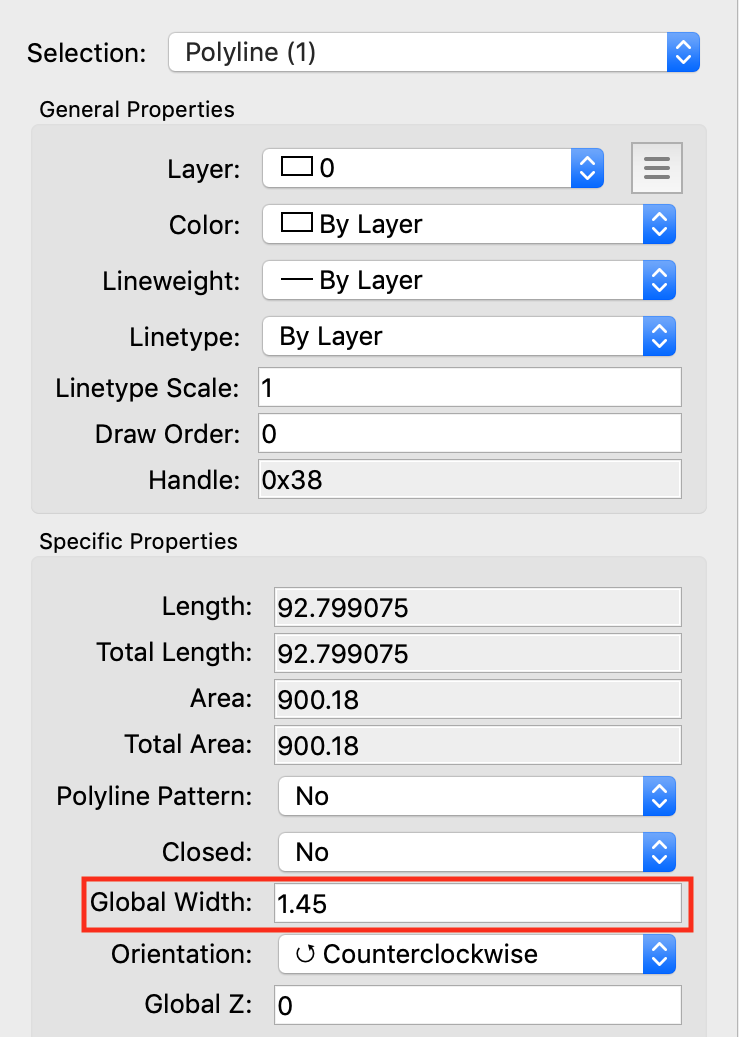This screenshot has height=1037, width=739.
Task: Click the Global Z input field
Action: [477, 1005]
